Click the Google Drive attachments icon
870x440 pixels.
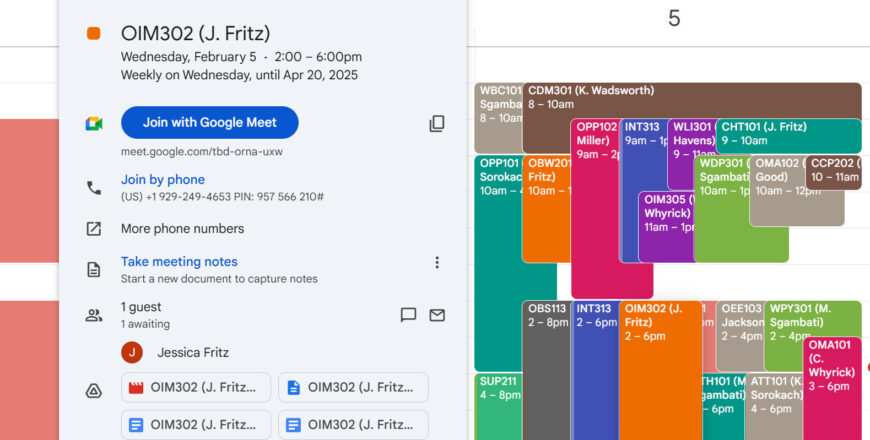[x=93, y=390]
